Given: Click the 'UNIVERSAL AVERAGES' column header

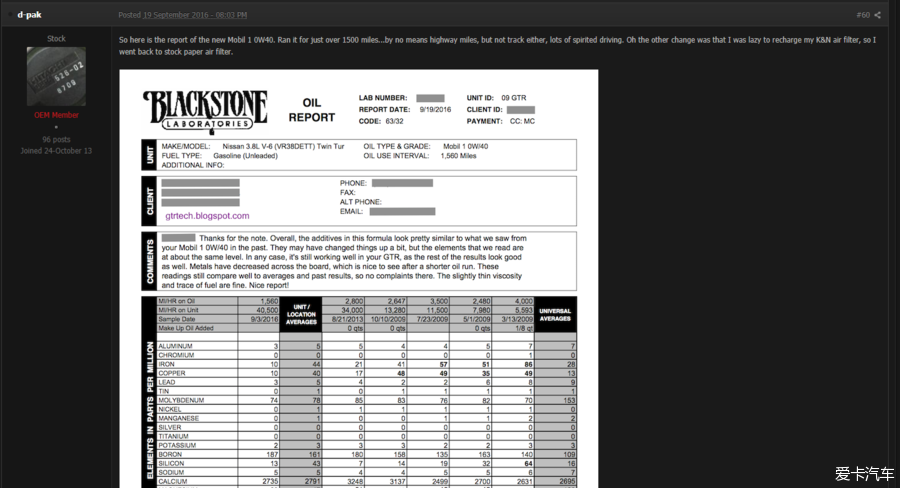Looking at the screenshot, I should pyautogui.click(x=555, y=315).
